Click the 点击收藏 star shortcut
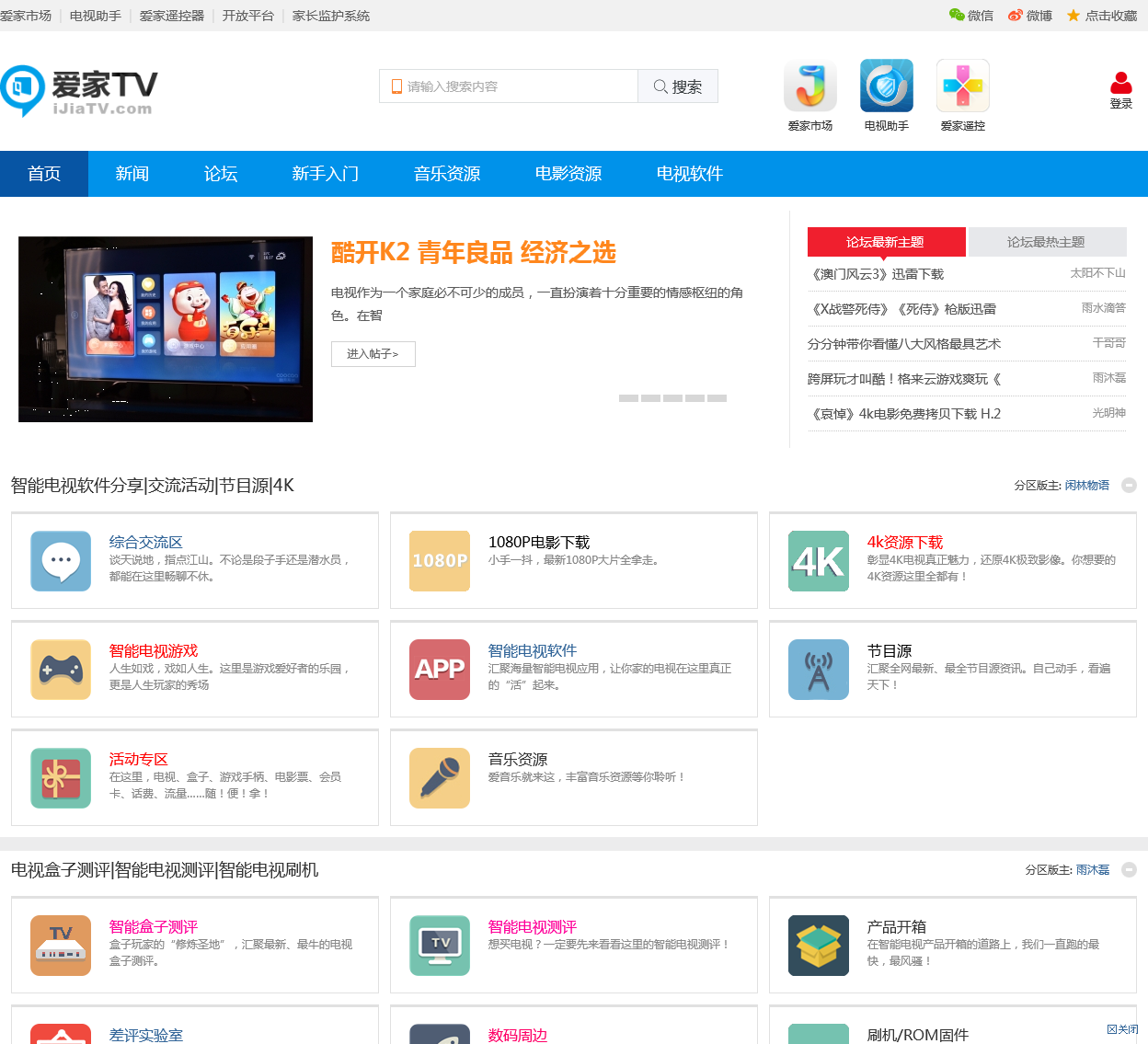The width and height of the screenshot is (1148, 1044). click(1102, 16)
